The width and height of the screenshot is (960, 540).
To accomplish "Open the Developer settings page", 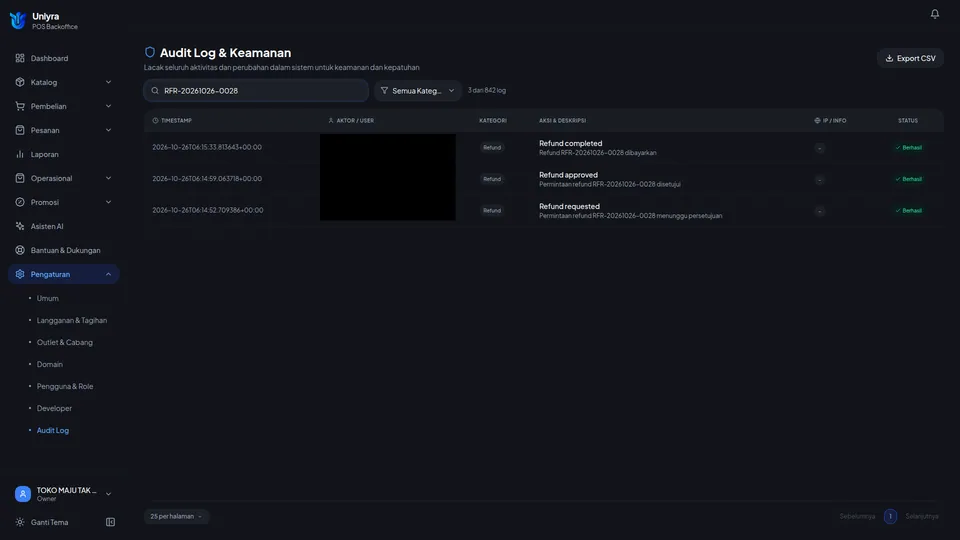I will 54,408.
